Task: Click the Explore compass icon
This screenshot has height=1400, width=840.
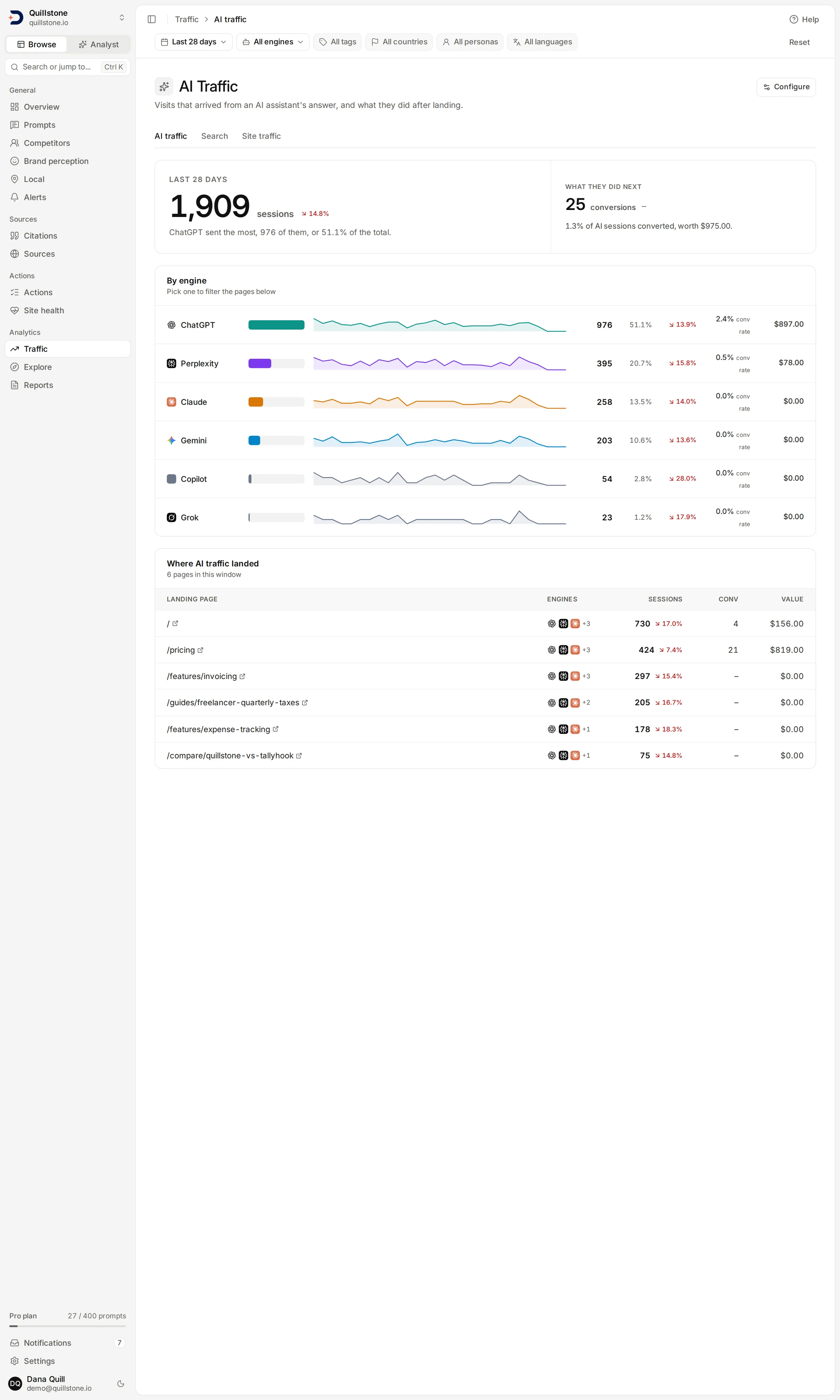Action: [x=15, y=367]
